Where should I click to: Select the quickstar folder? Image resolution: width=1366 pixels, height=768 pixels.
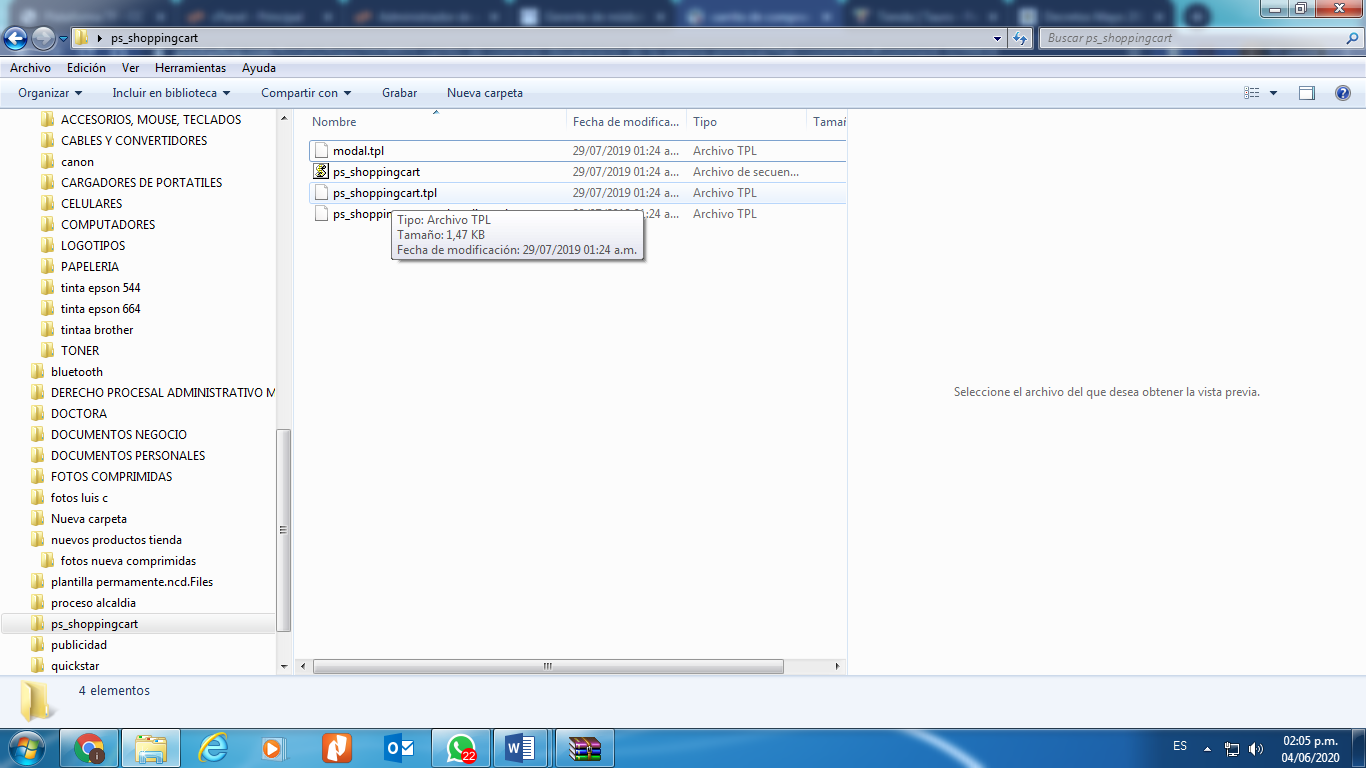[x=75, y=666]
